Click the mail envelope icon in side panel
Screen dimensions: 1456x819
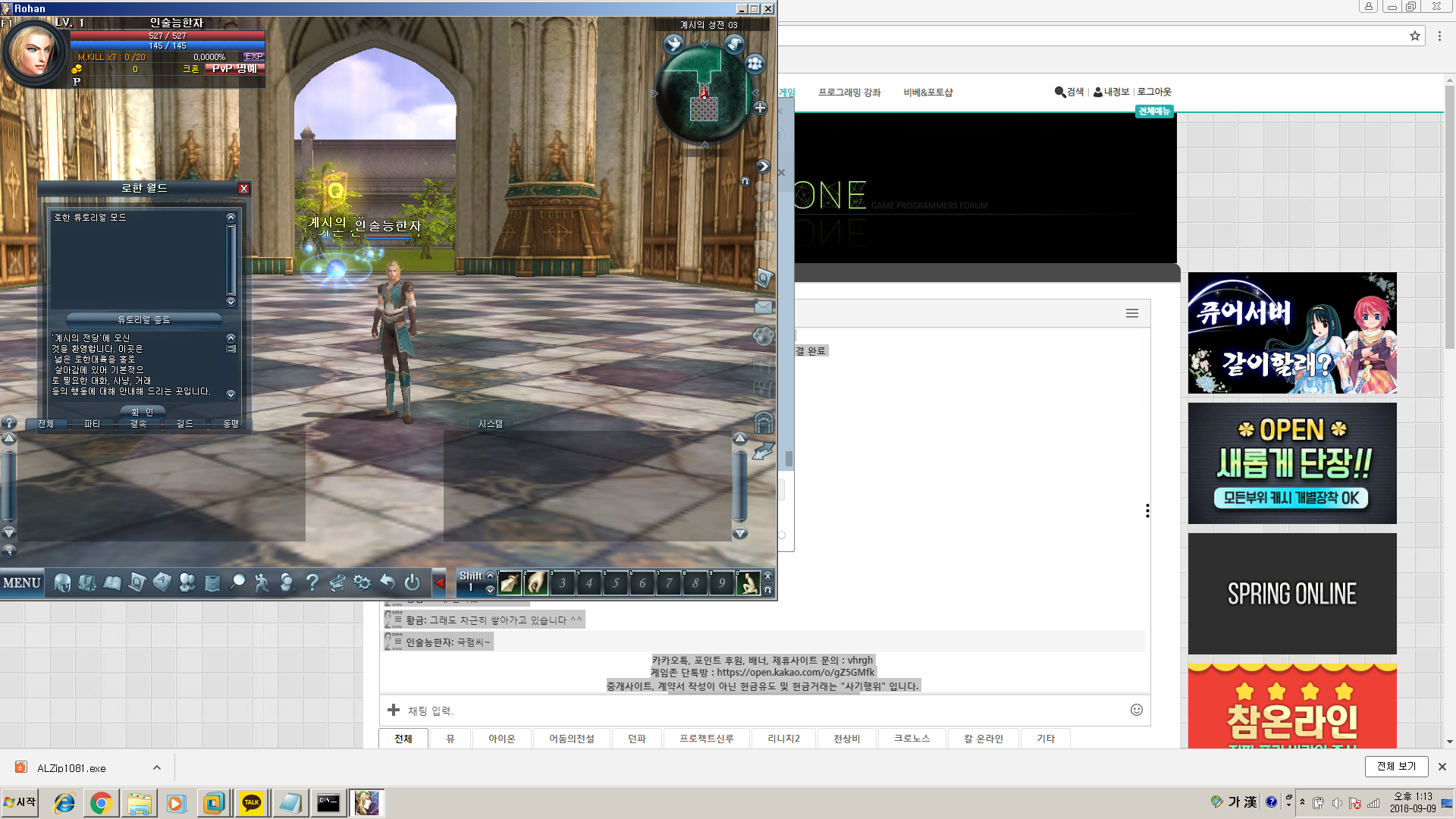click(x=763, y=307)
